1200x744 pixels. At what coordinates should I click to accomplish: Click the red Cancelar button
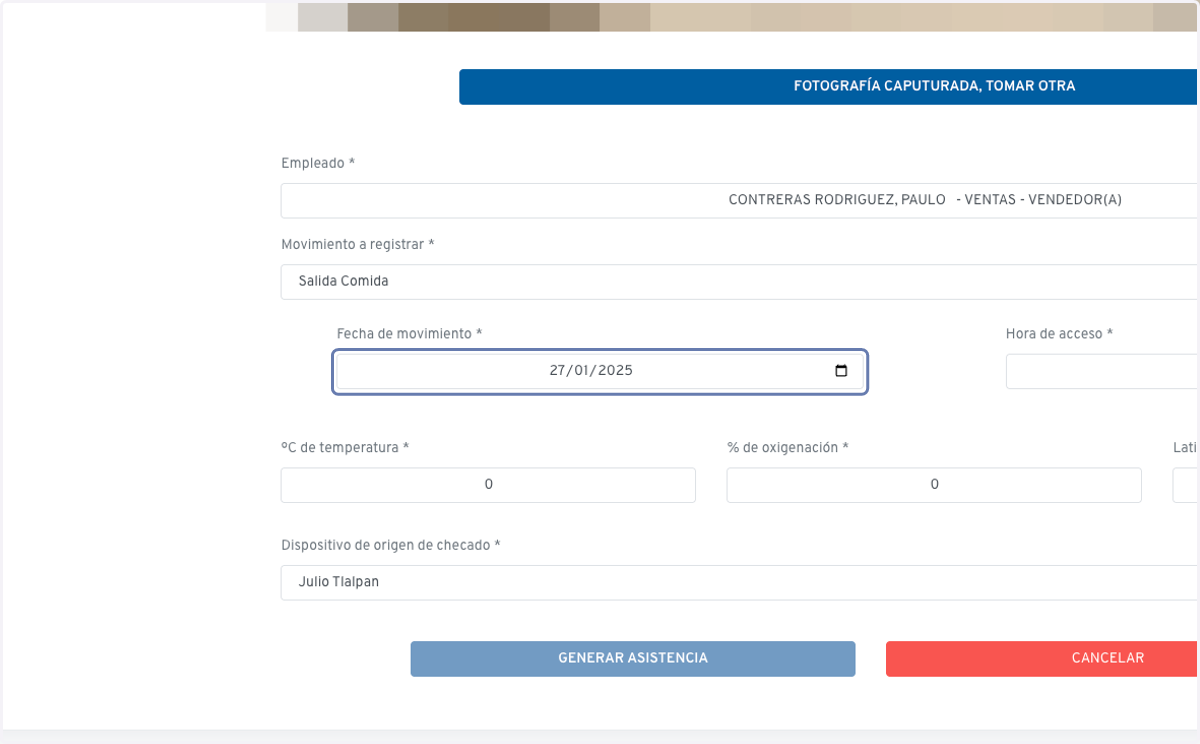coord(1043,659)
